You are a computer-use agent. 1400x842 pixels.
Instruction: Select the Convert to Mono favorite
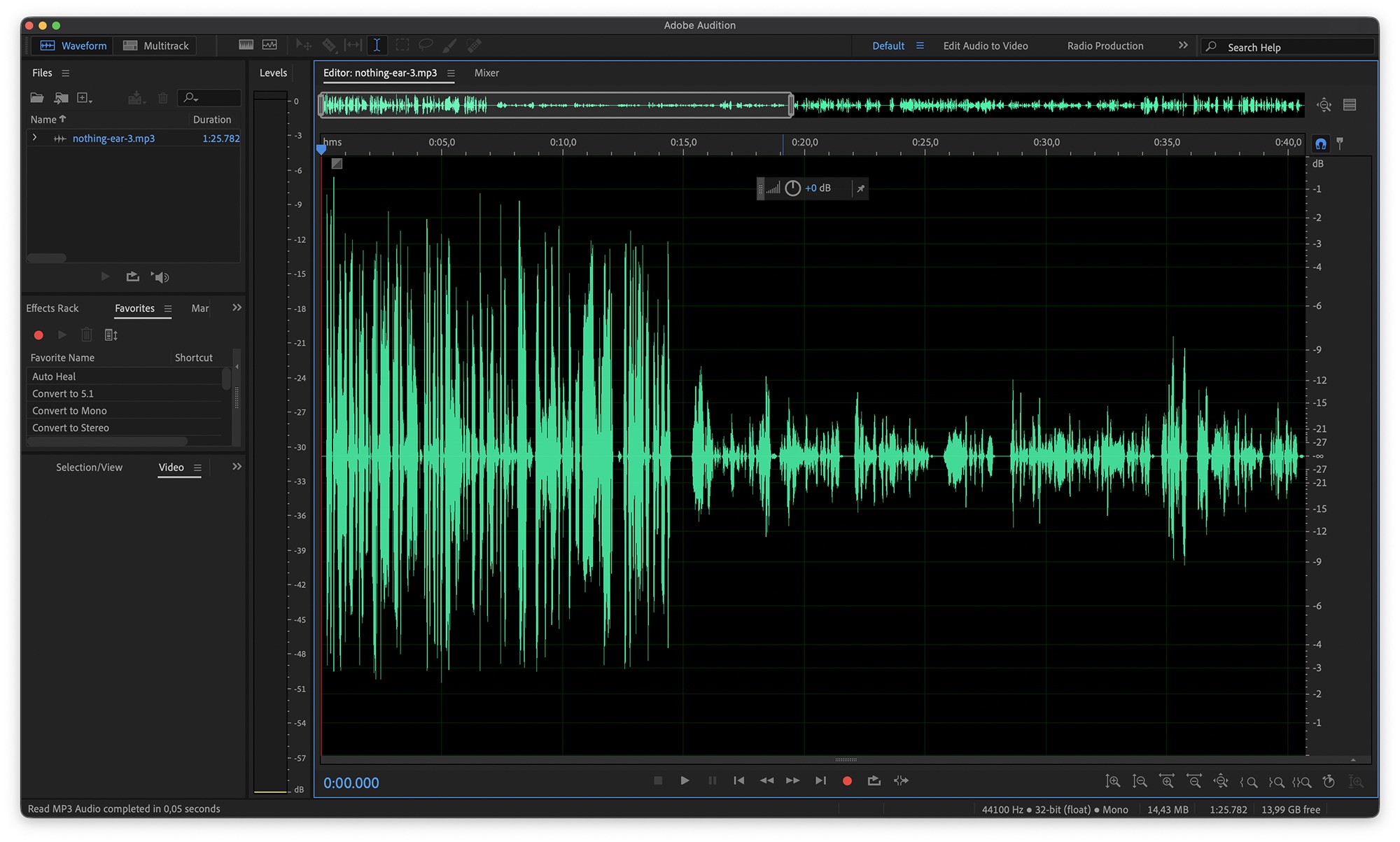coord(69,411)
